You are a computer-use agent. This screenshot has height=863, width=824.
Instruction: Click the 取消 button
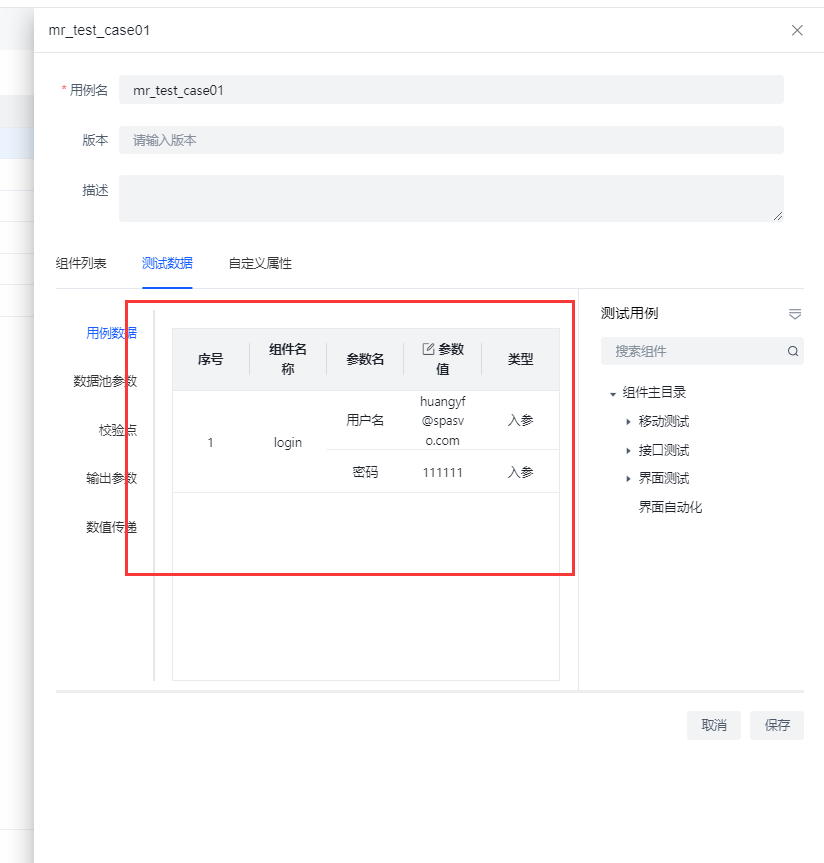713,726
